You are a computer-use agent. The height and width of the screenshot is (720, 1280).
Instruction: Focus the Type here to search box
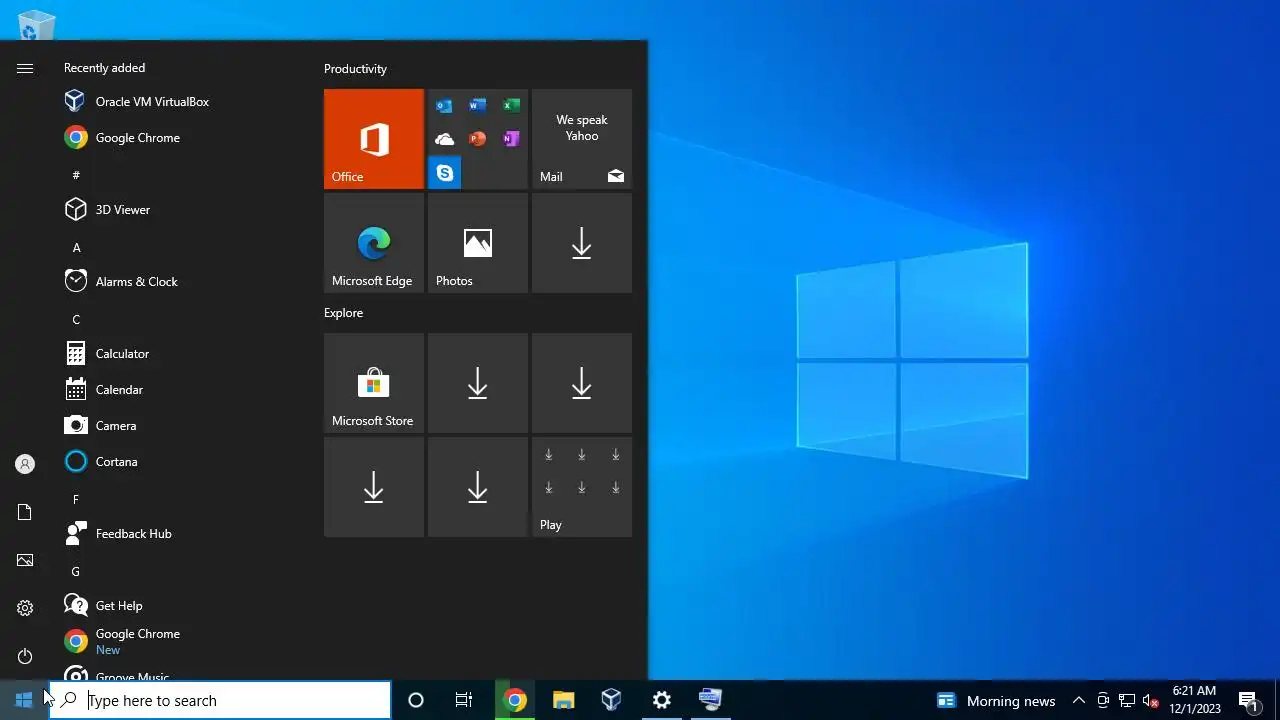click(x=220, y=700)
